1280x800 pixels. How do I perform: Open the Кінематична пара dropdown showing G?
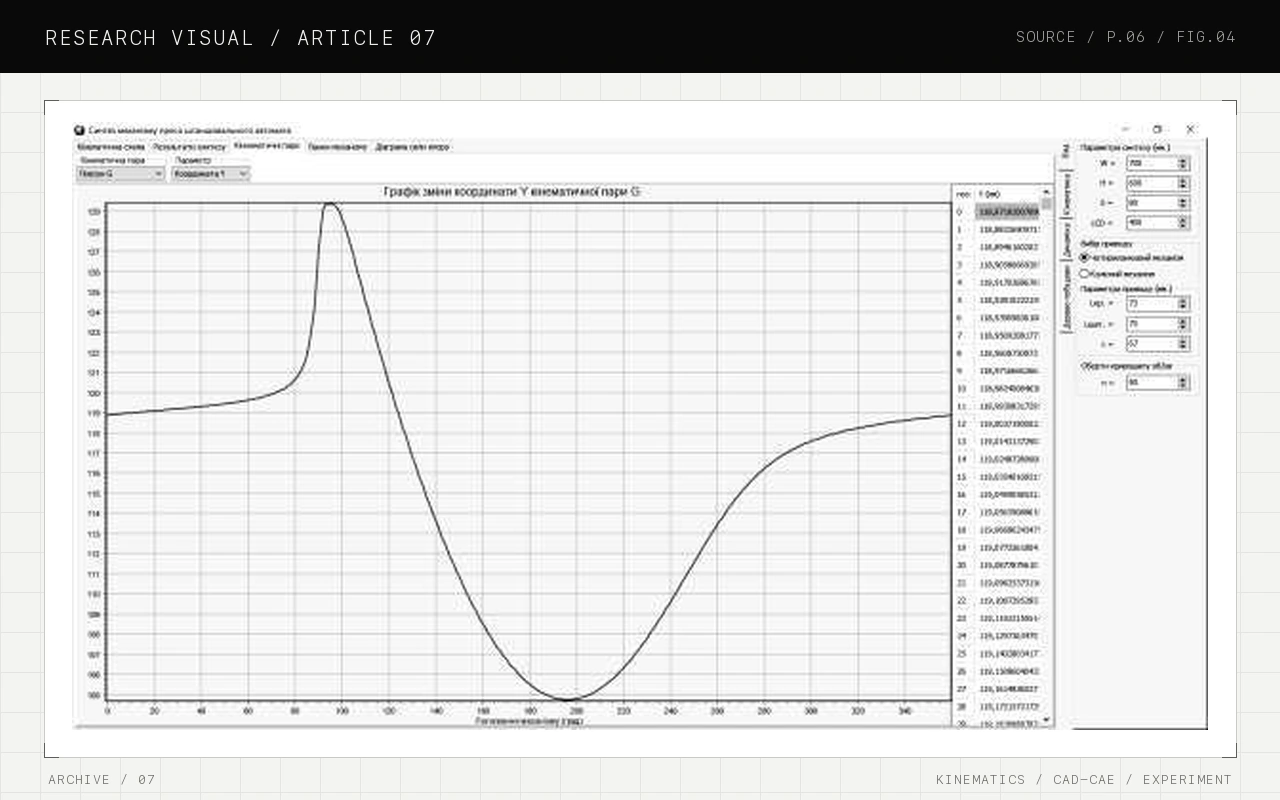coord(121,174)
